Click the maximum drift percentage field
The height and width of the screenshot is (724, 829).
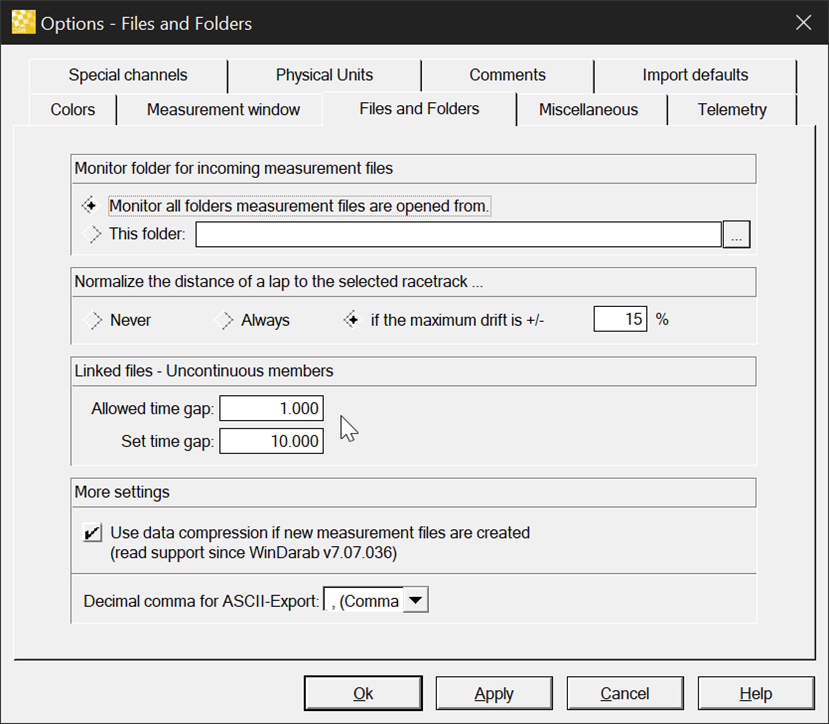(x=621, y=320)
